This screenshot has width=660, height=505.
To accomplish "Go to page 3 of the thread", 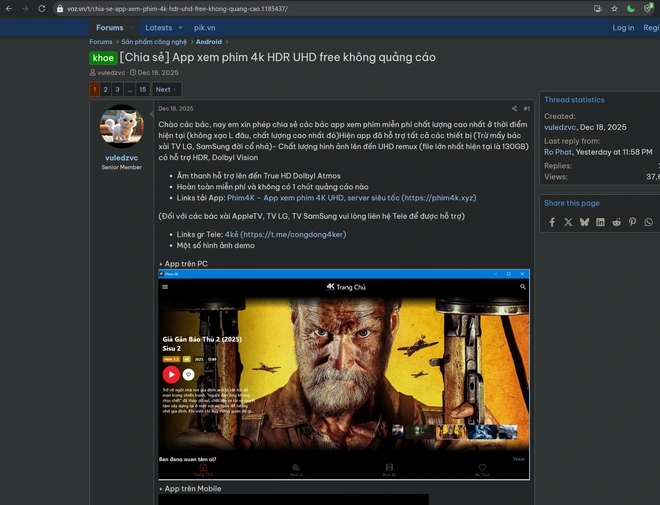I will tap(117, 89).
